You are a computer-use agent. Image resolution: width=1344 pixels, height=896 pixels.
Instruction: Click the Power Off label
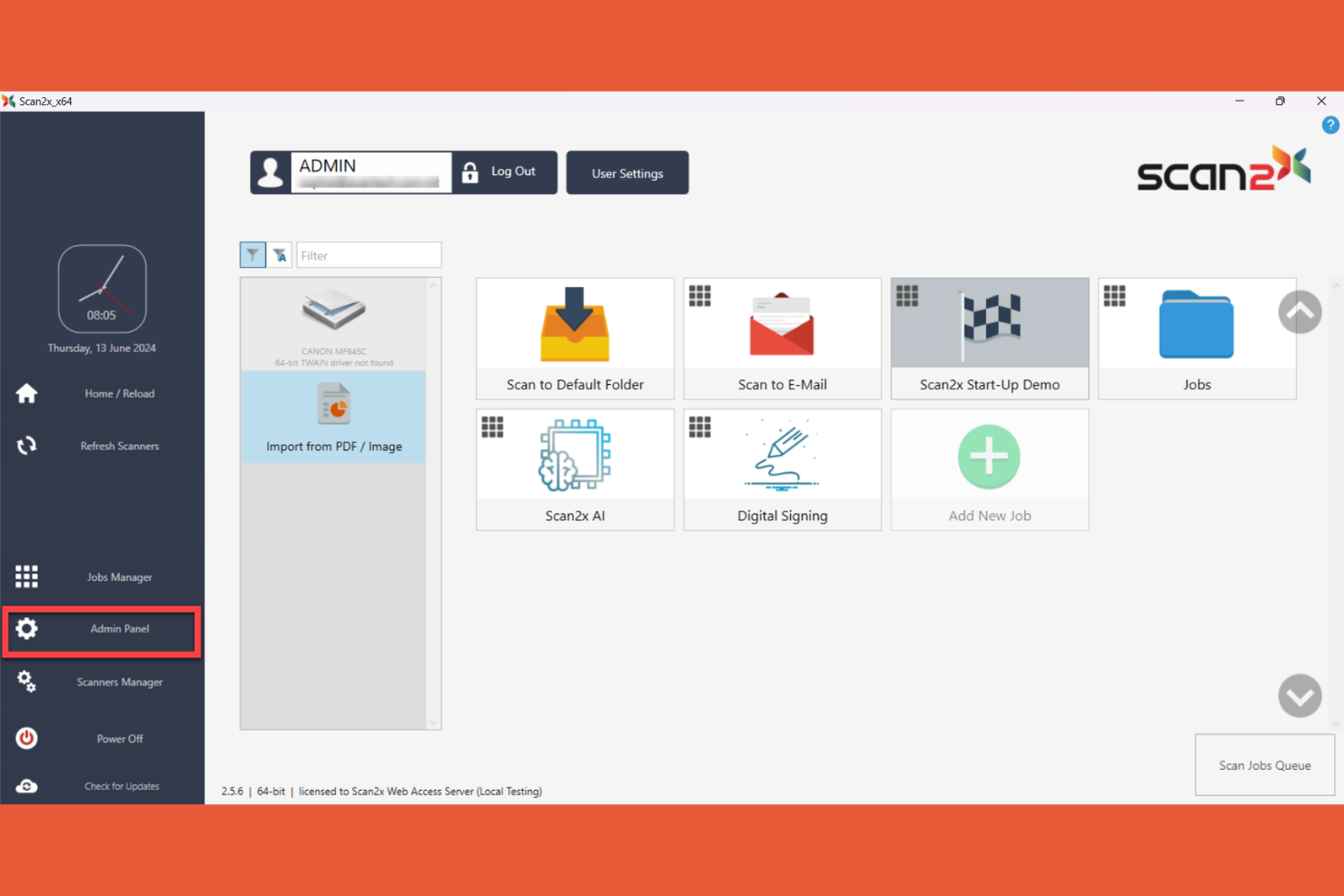[120, 739]
